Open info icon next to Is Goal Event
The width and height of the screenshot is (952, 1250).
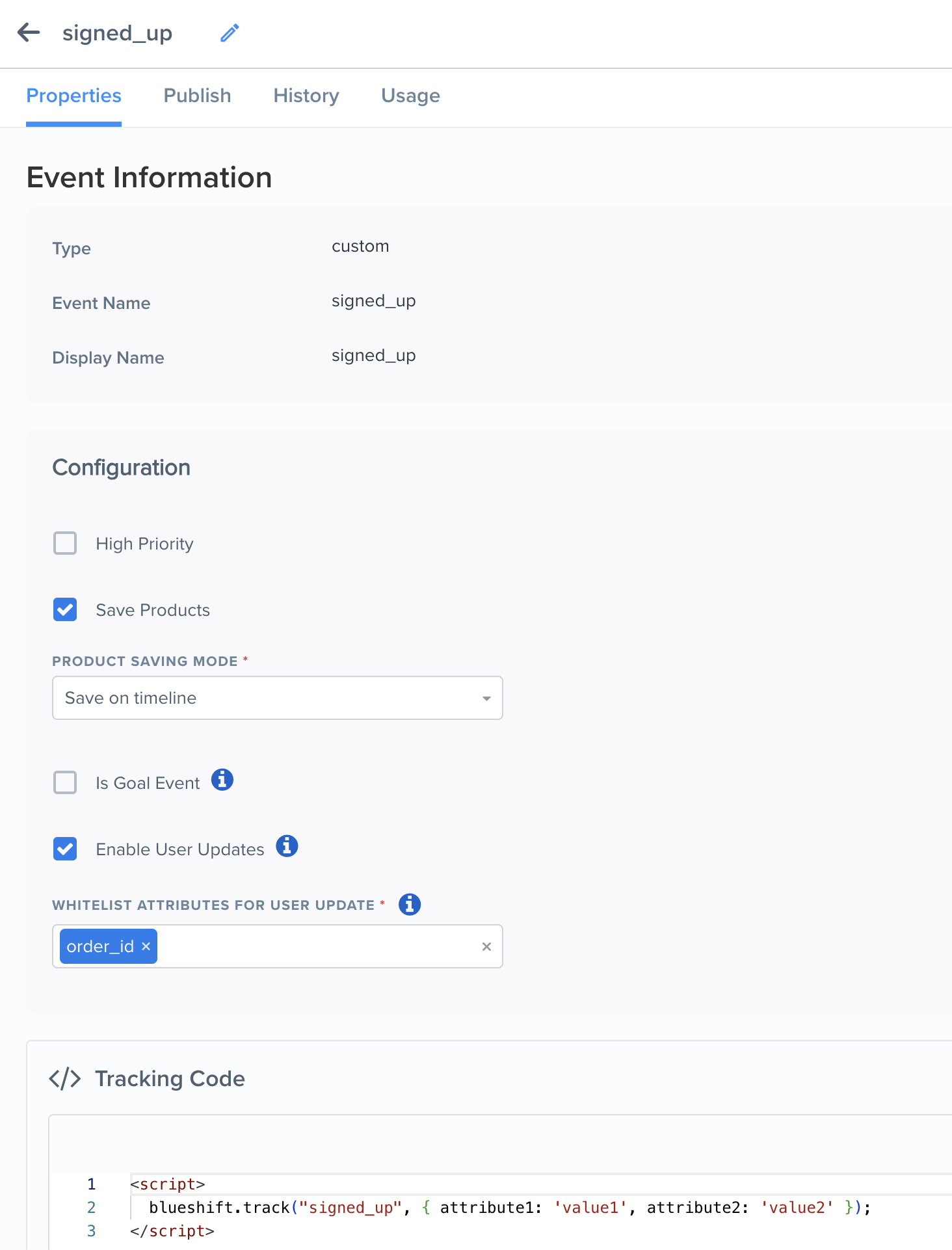[x=222, y=779]
